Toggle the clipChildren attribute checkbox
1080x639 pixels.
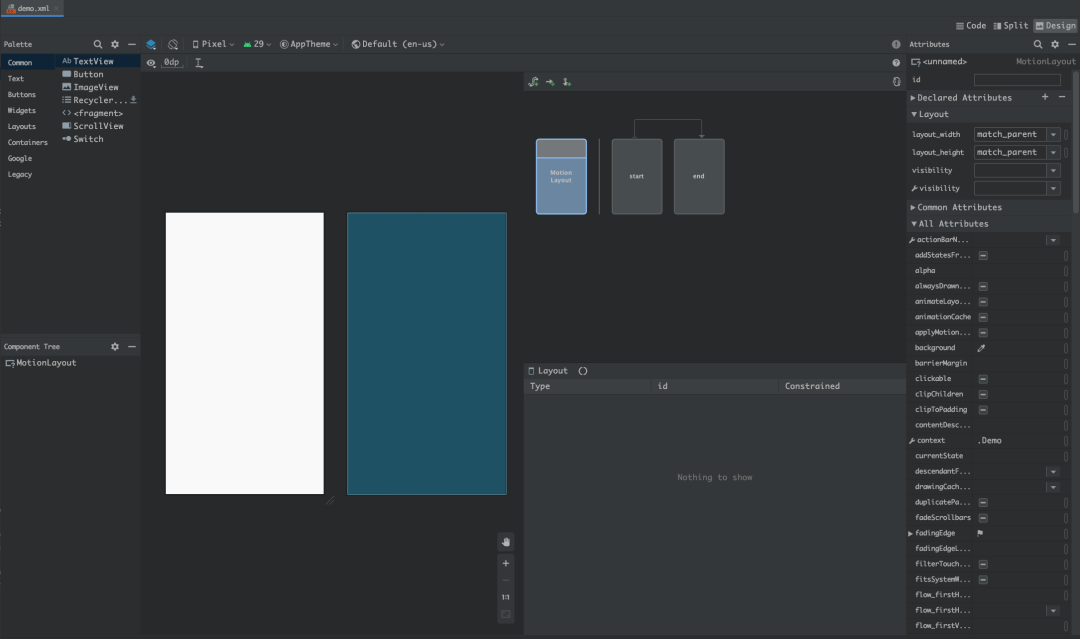pos(983,394)
